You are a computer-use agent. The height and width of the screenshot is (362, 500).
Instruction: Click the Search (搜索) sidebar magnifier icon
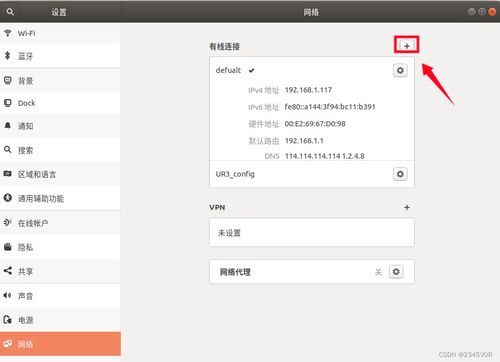click(x=7, y=149)
